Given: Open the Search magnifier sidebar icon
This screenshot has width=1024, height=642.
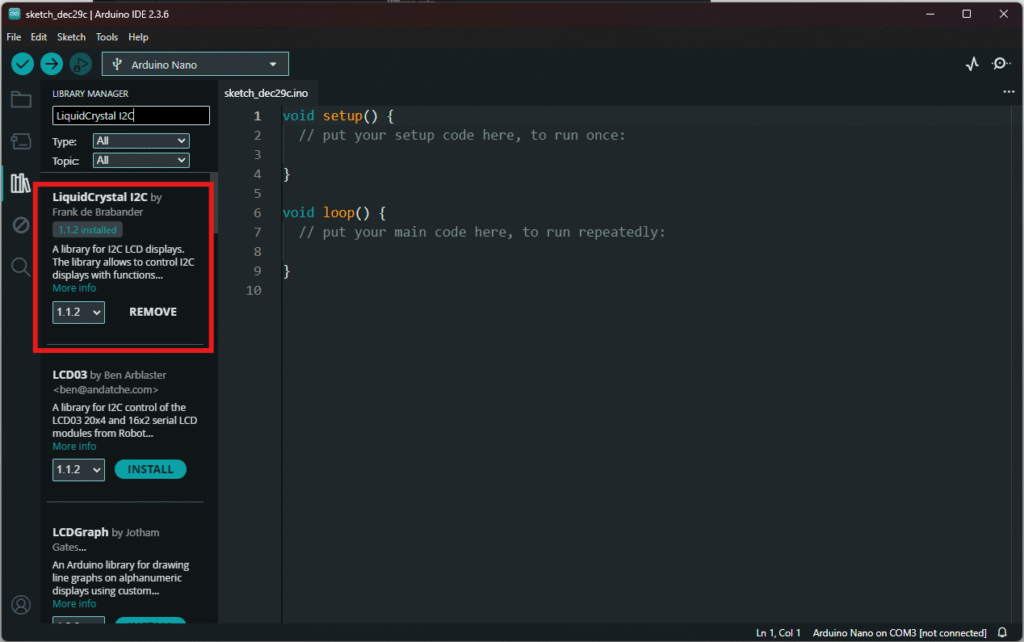Looking at the screenshot, I should pyautogui.click(x=20, y=266).
